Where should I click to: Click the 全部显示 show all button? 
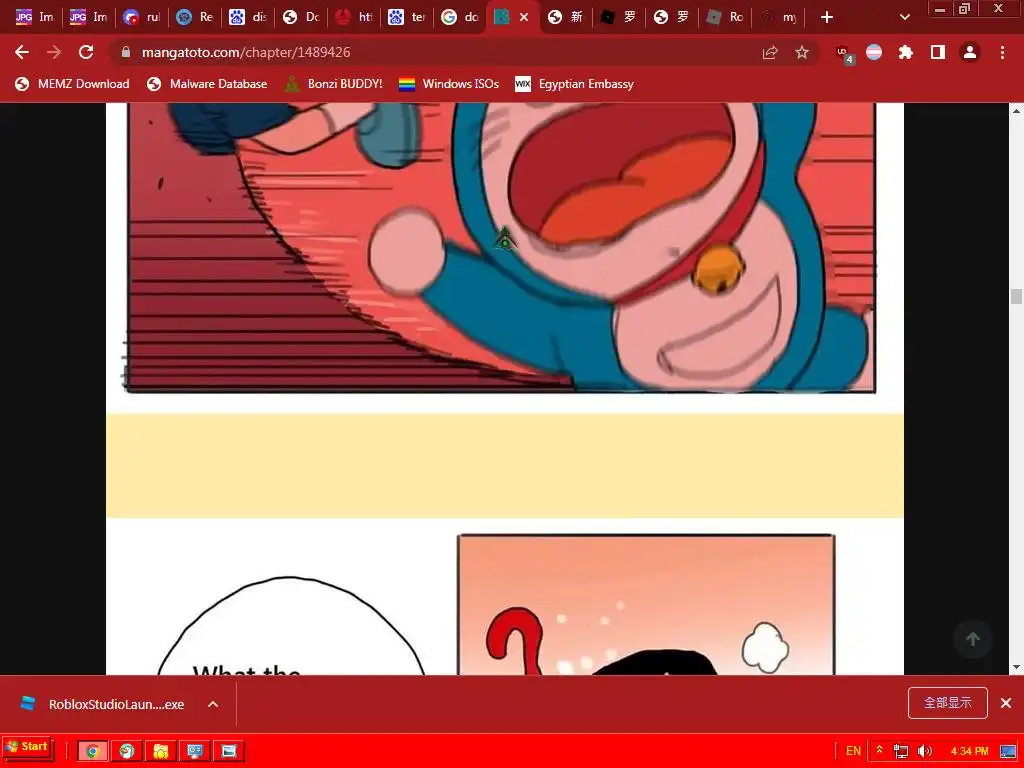(947, 703)
